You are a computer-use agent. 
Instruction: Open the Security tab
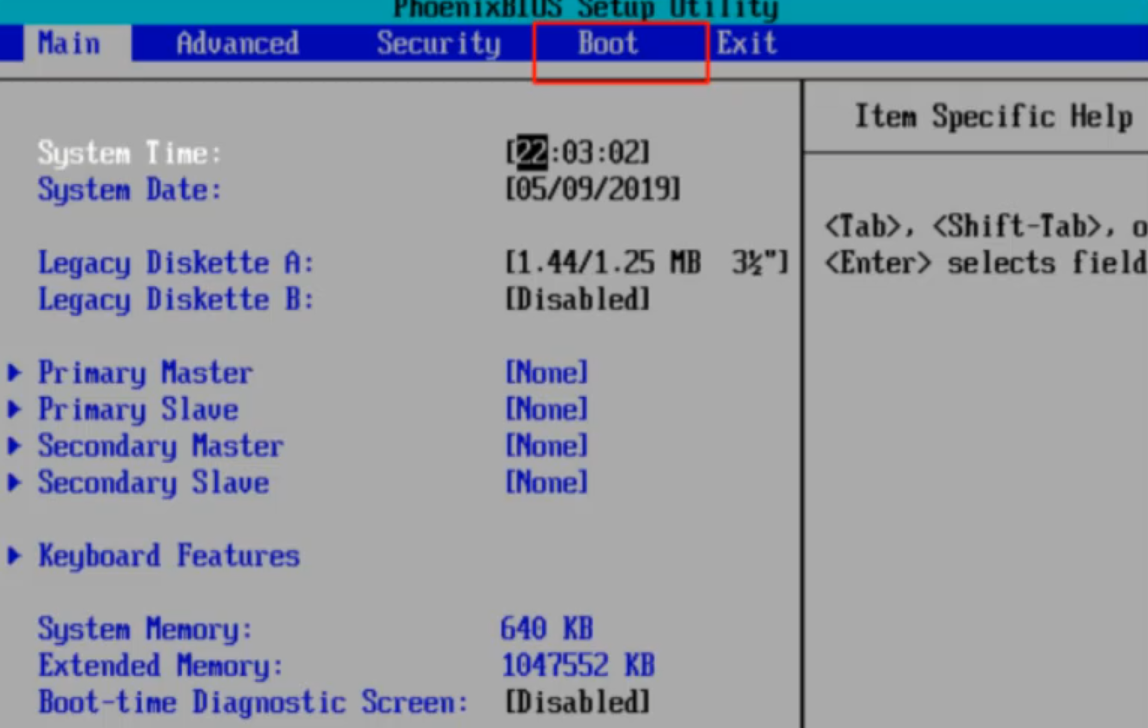point(438,44)
